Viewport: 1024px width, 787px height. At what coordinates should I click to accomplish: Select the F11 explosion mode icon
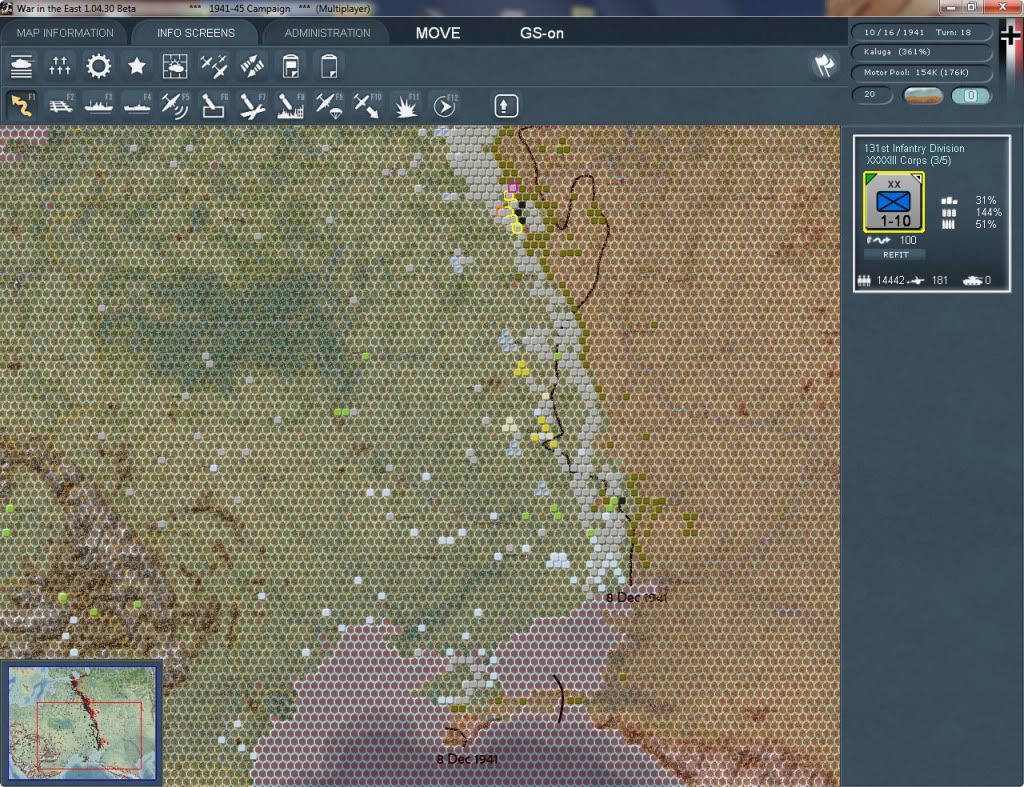pos(406,106)
